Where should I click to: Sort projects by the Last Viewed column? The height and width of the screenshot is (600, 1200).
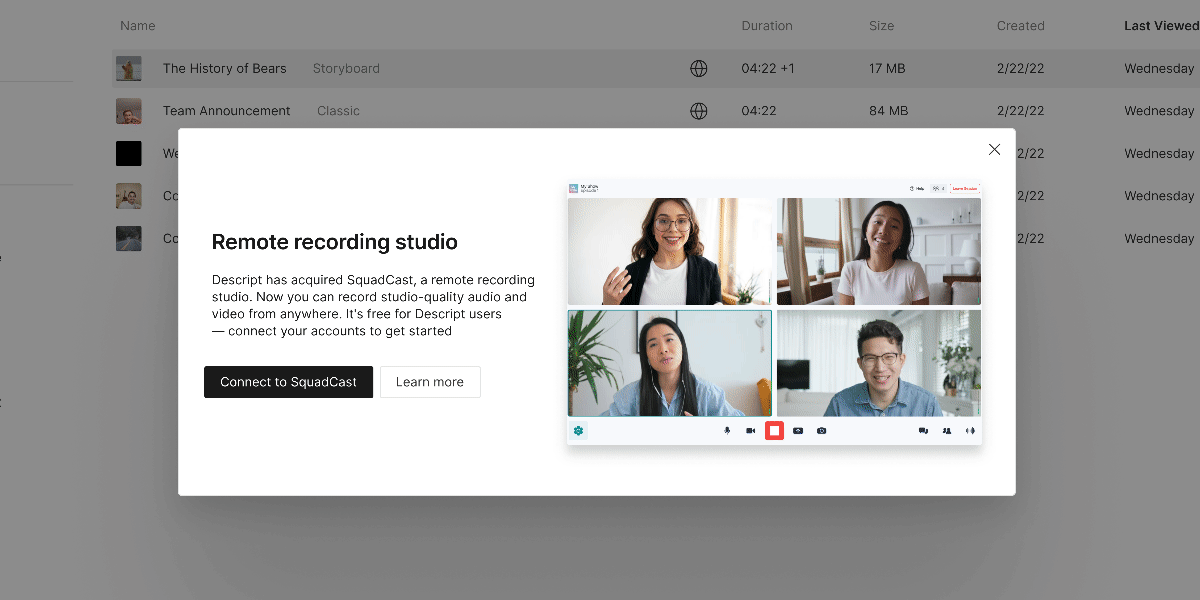pos(1160,26)
